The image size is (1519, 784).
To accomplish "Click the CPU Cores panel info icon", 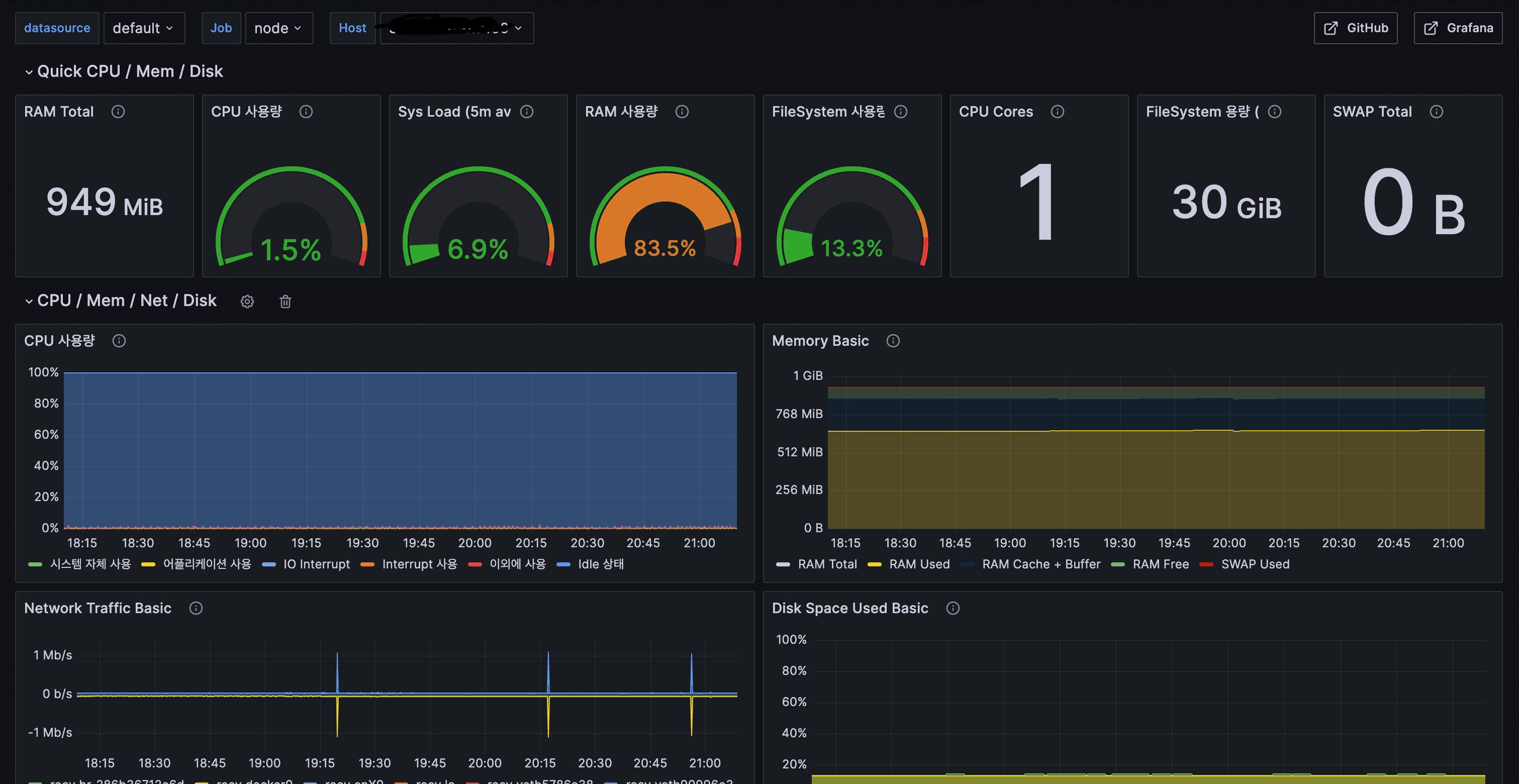I will coord(1057,112).
